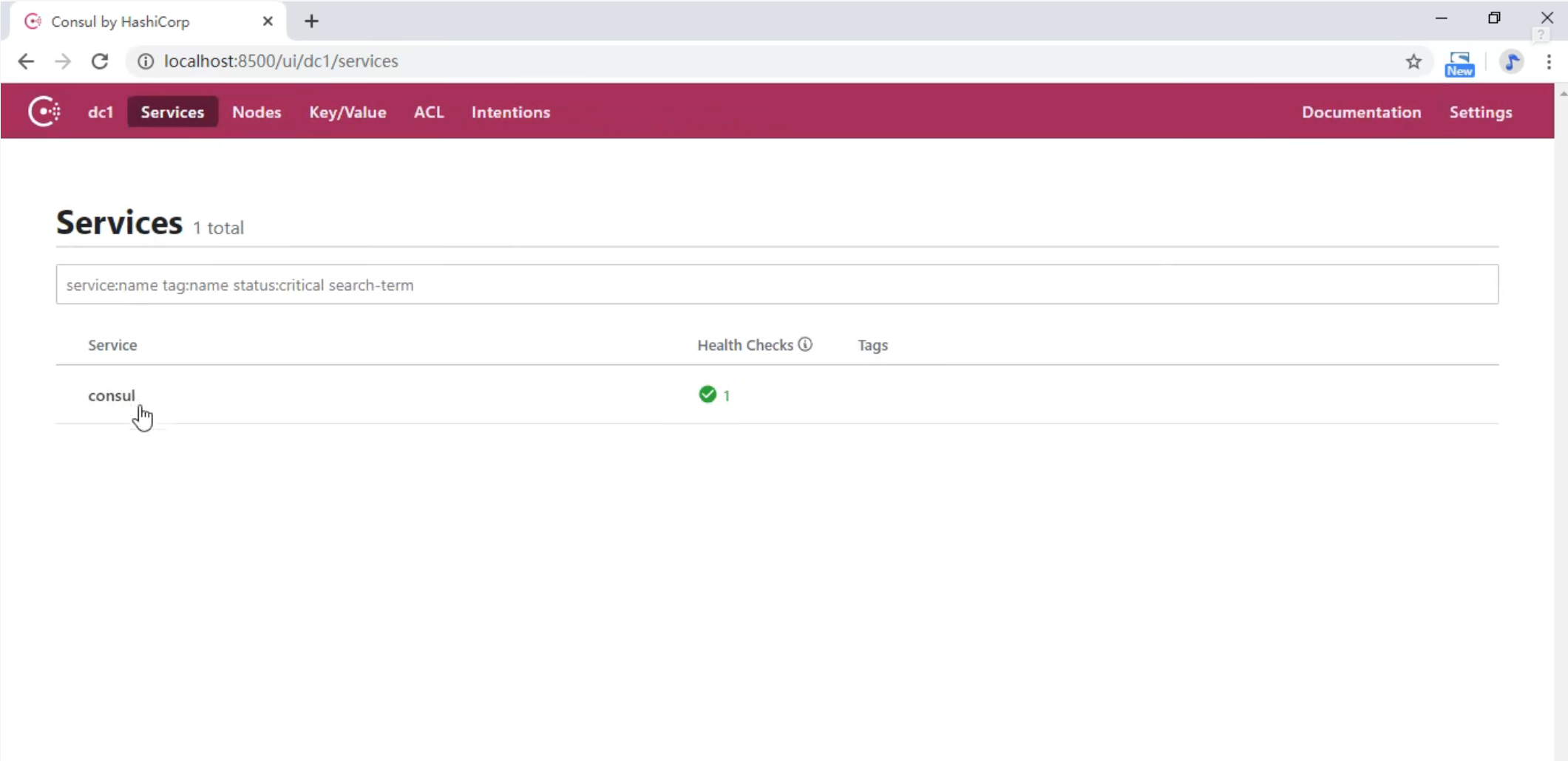Open the browser profile avatar
Screen dimensions: 1568x761
1512,61
